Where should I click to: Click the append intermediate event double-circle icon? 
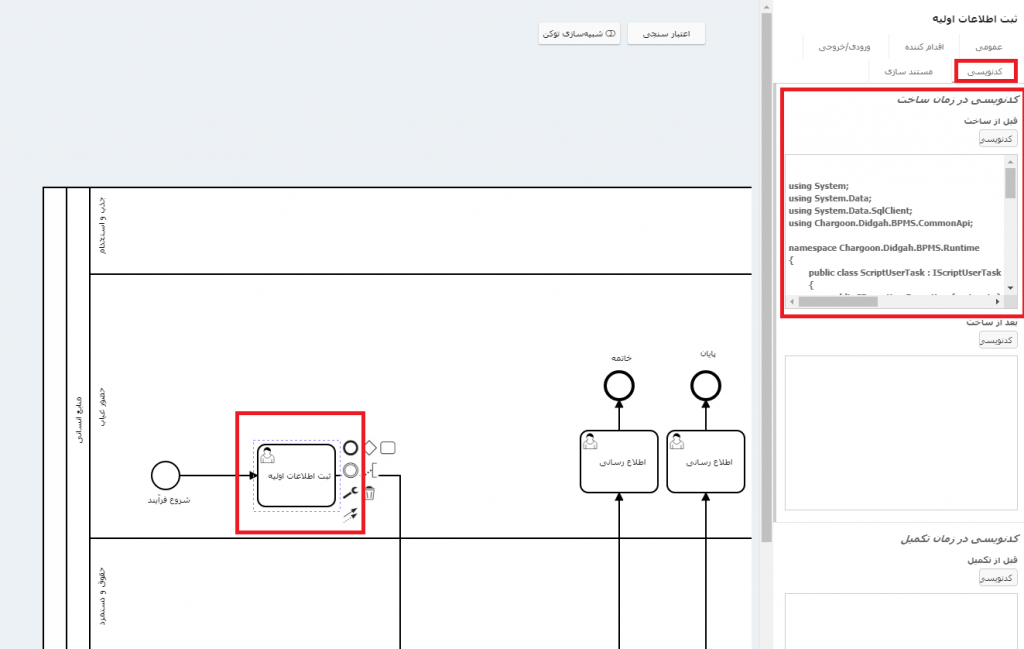click(350, 470)
